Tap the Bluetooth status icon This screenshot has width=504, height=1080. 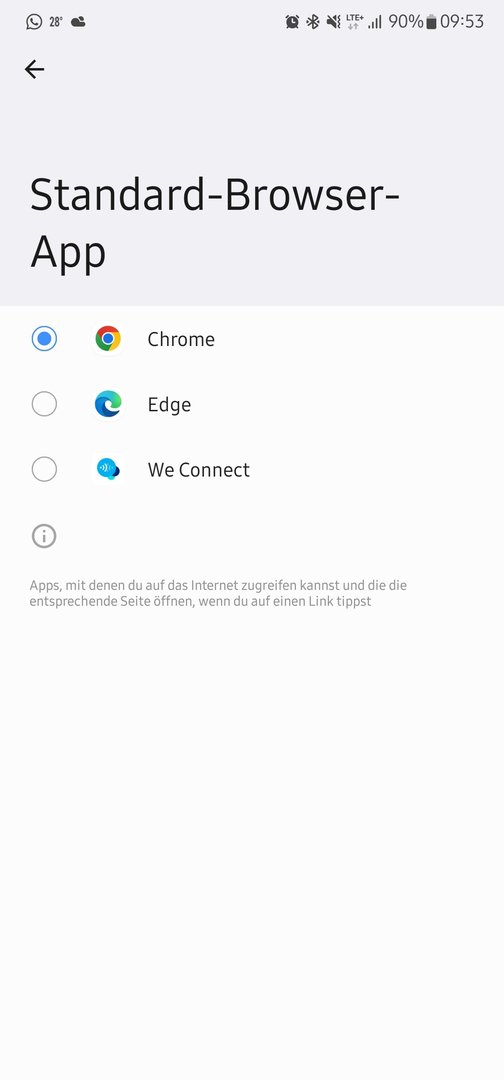(x=313, y=22)
